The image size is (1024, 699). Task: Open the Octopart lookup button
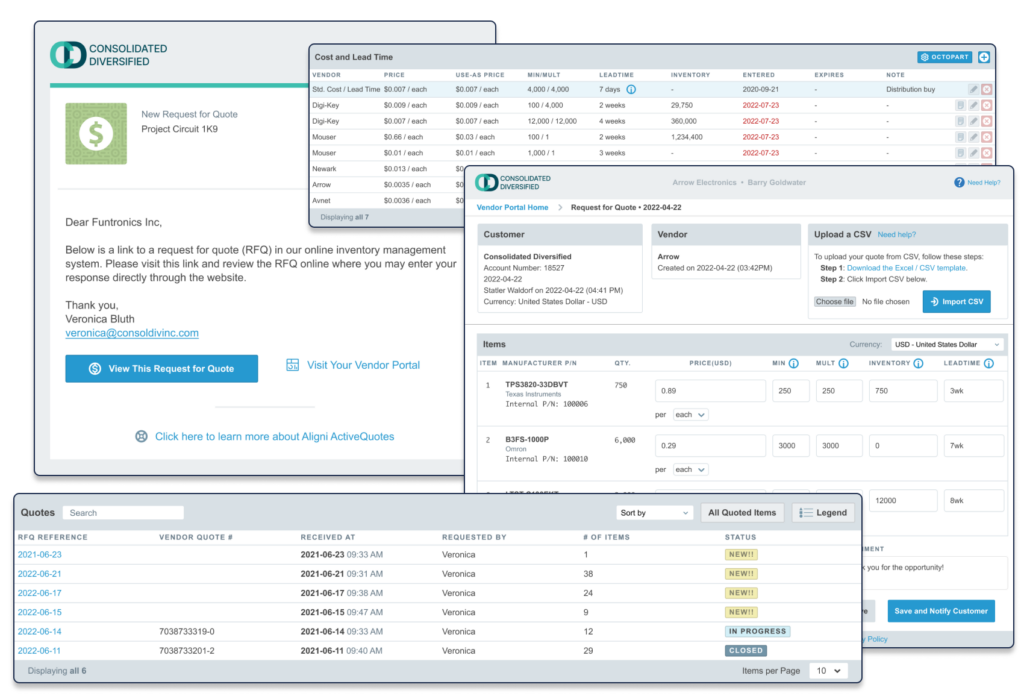pos(944,57)
